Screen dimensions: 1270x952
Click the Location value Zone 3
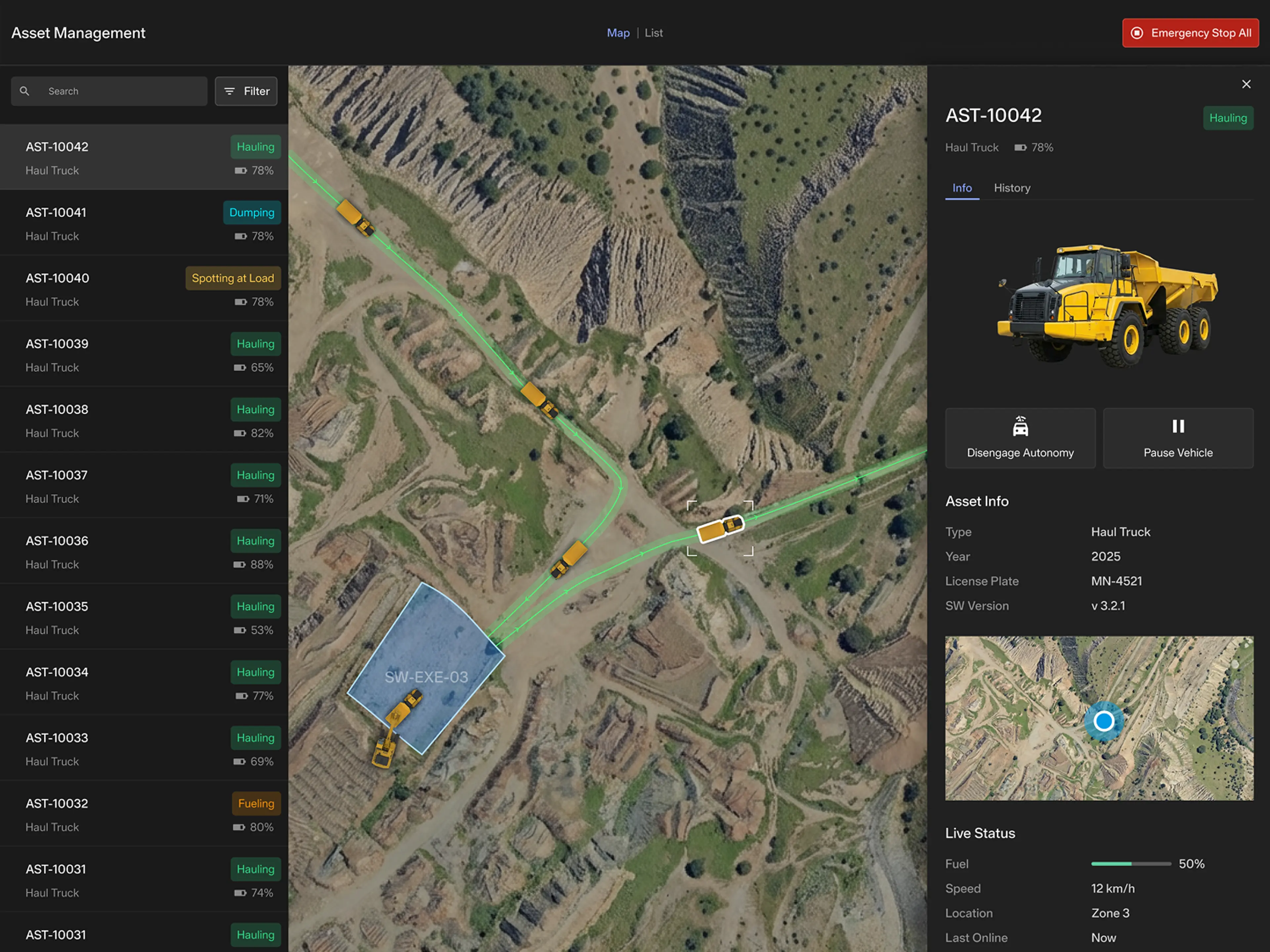click(x=1110, y=914)
